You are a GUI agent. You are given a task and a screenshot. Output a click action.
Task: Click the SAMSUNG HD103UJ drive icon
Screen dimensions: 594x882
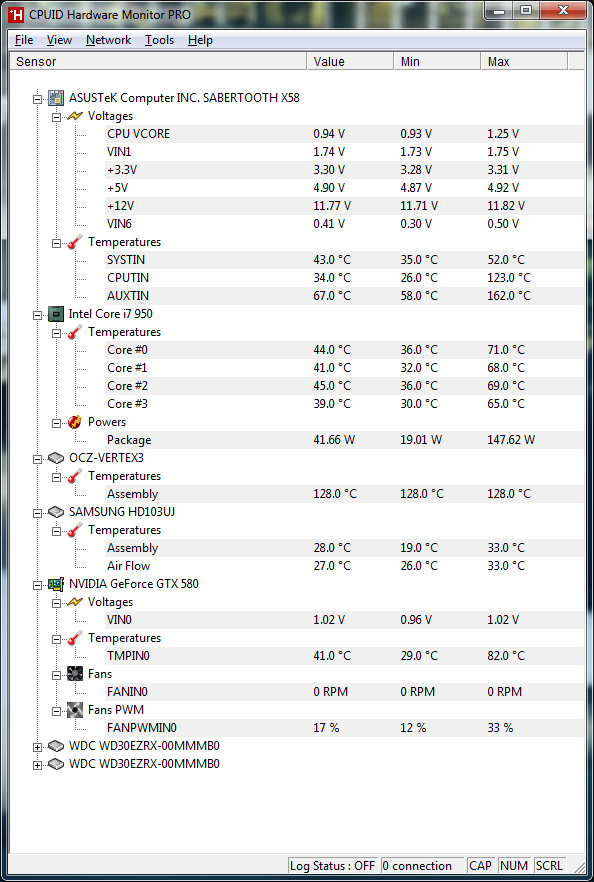pos(56,512)
